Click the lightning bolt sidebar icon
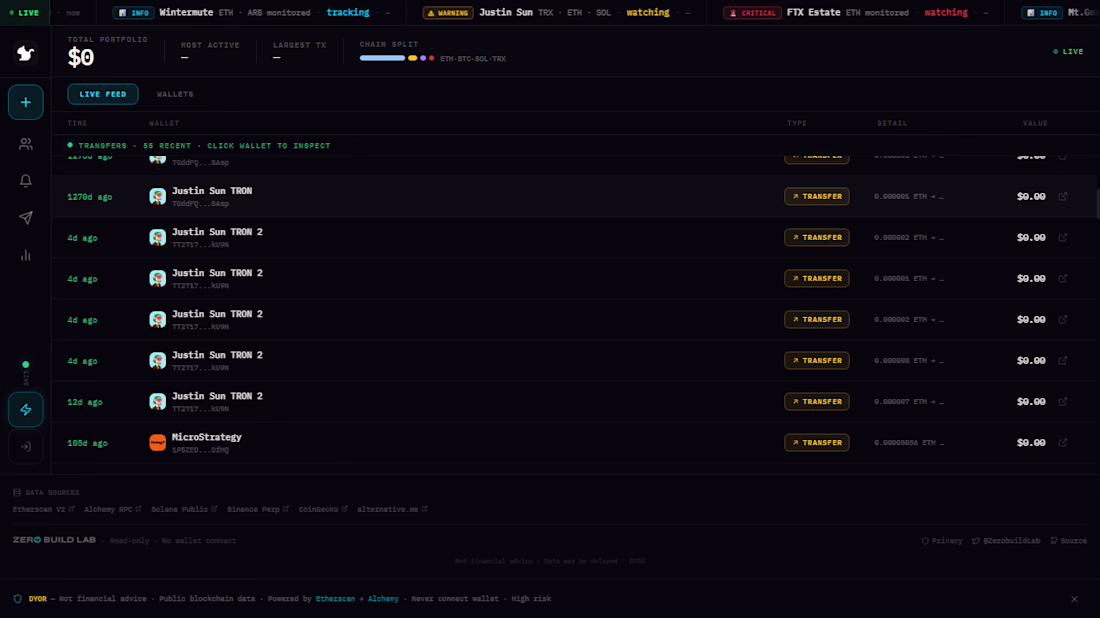This screenshot has width=1100, height=618. (25, 410)
